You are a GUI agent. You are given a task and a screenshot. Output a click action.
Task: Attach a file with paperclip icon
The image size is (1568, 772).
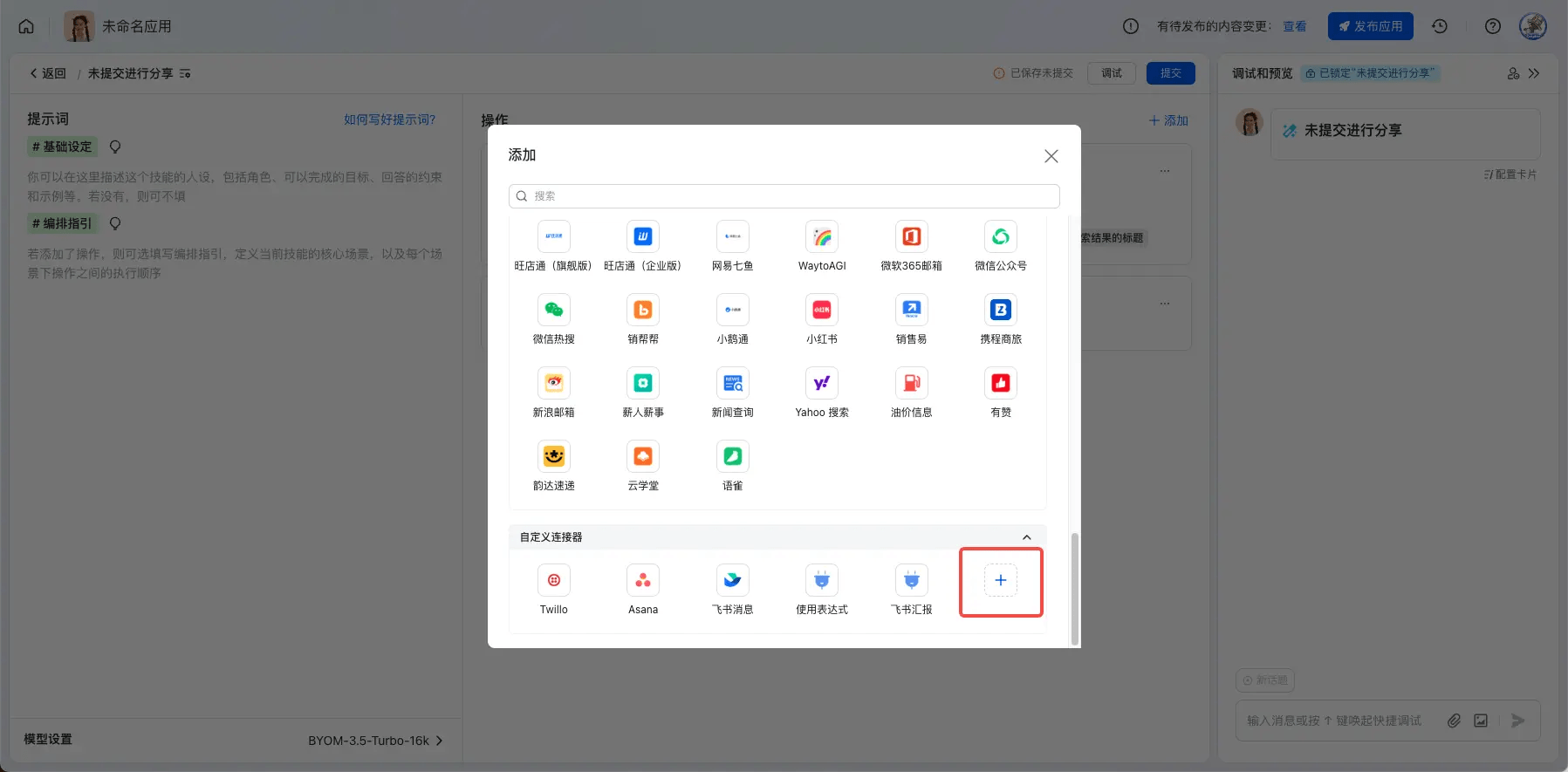(x=1454, y=721)
